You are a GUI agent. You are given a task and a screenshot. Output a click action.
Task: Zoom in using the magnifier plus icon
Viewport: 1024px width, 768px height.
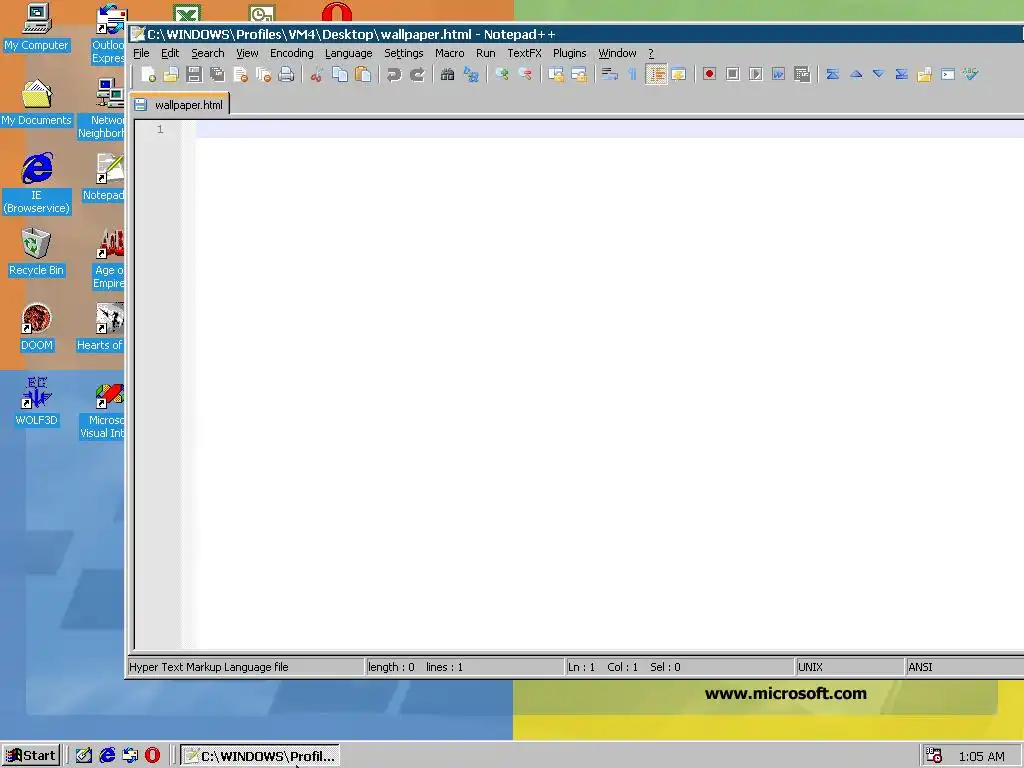502,74
